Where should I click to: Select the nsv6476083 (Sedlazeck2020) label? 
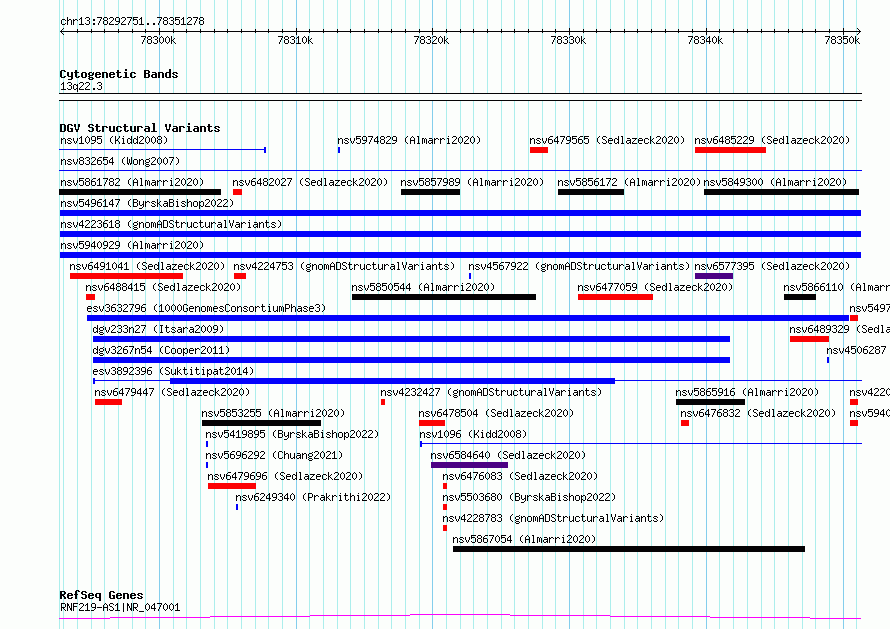520,476
